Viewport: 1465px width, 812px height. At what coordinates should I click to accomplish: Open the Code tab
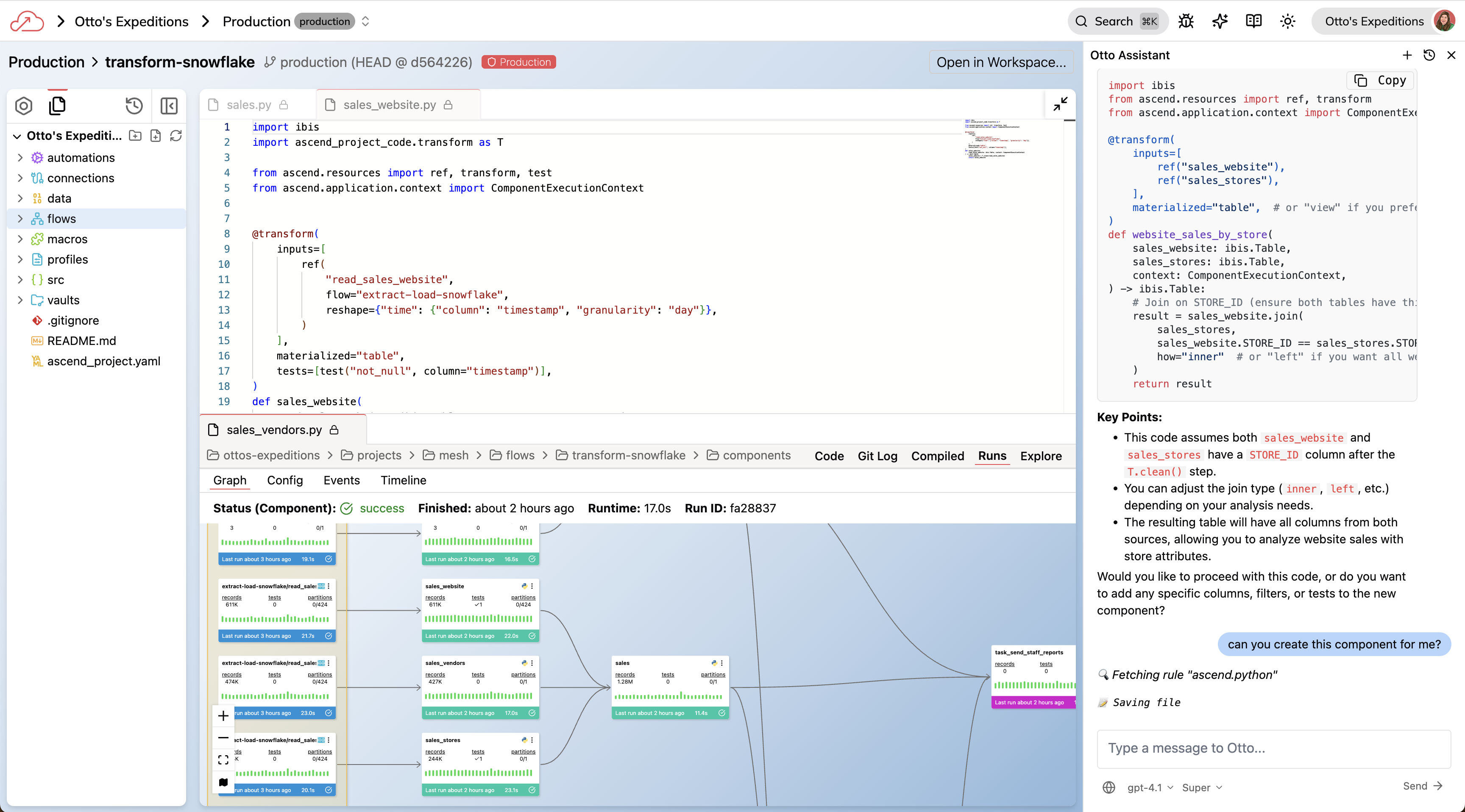[x=829, y=456]
